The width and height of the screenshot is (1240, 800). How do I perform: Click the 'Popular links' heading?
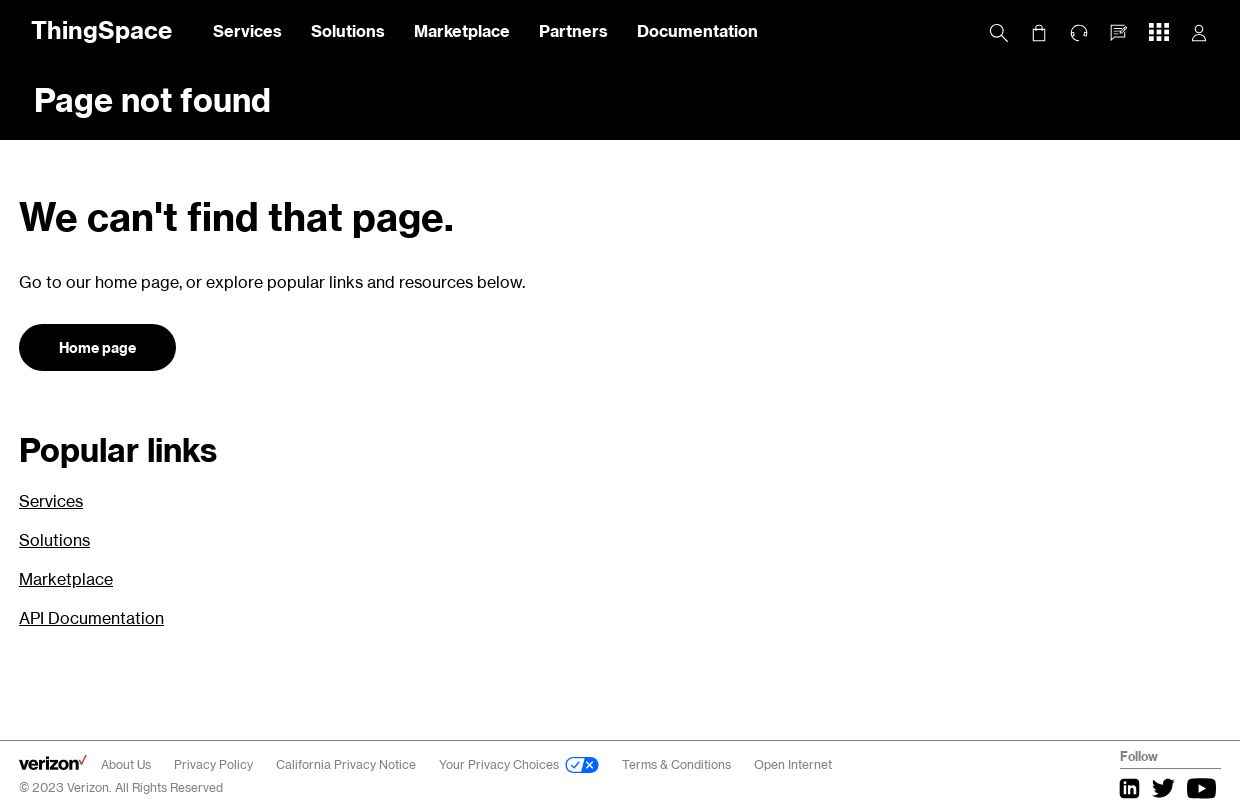click(118, 450)
